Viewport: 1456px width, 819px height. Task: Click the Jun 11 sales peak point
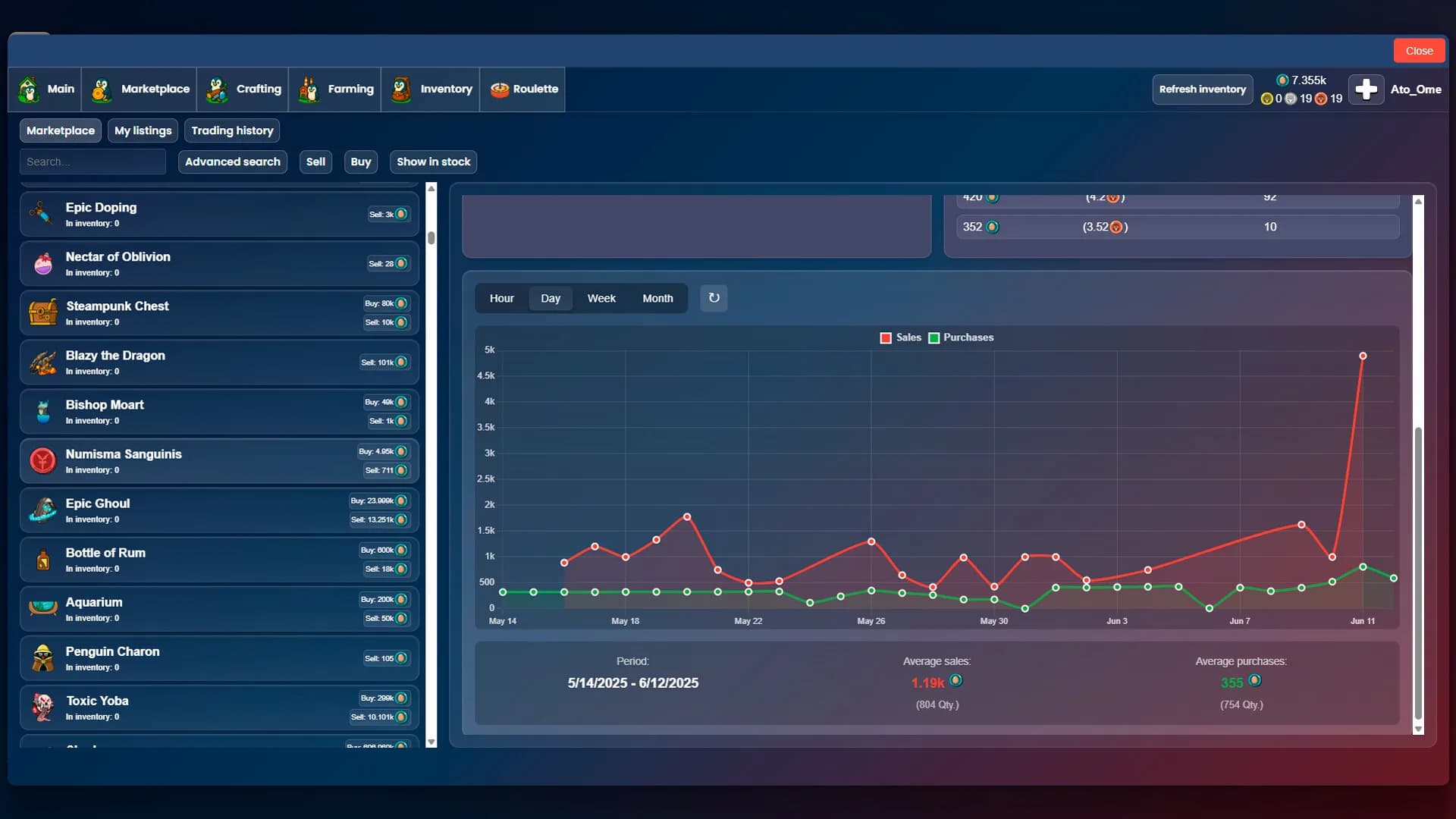[x=1363, y=356]
